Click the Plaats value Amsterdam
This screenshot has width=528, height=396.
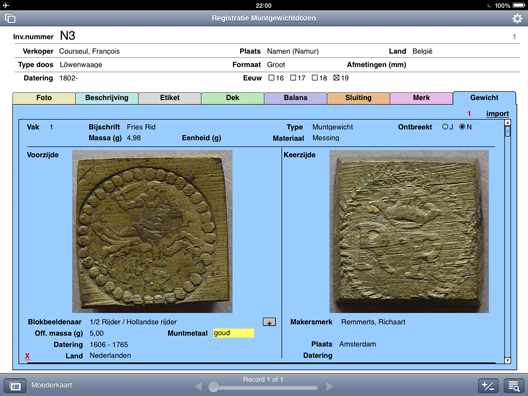point(358,344)
